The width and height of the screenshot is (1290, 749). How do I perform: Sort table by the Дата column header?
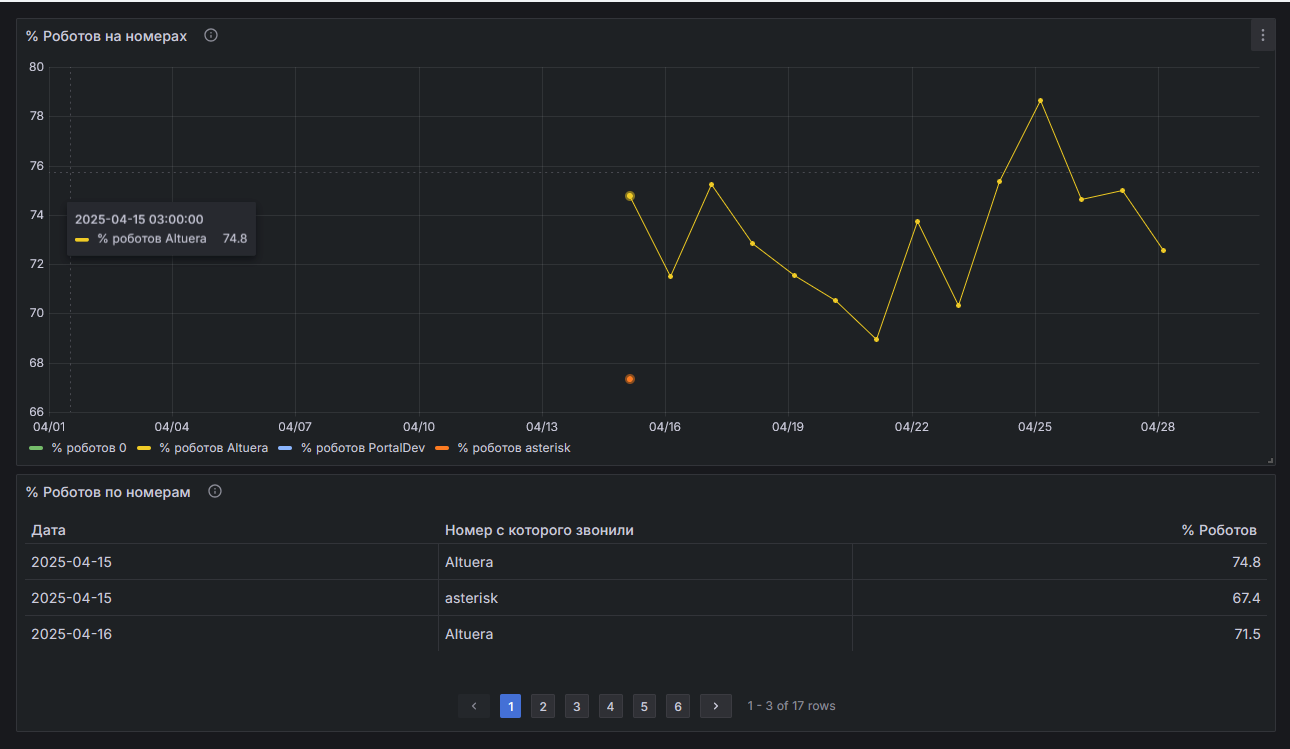(x=49, y=530)
